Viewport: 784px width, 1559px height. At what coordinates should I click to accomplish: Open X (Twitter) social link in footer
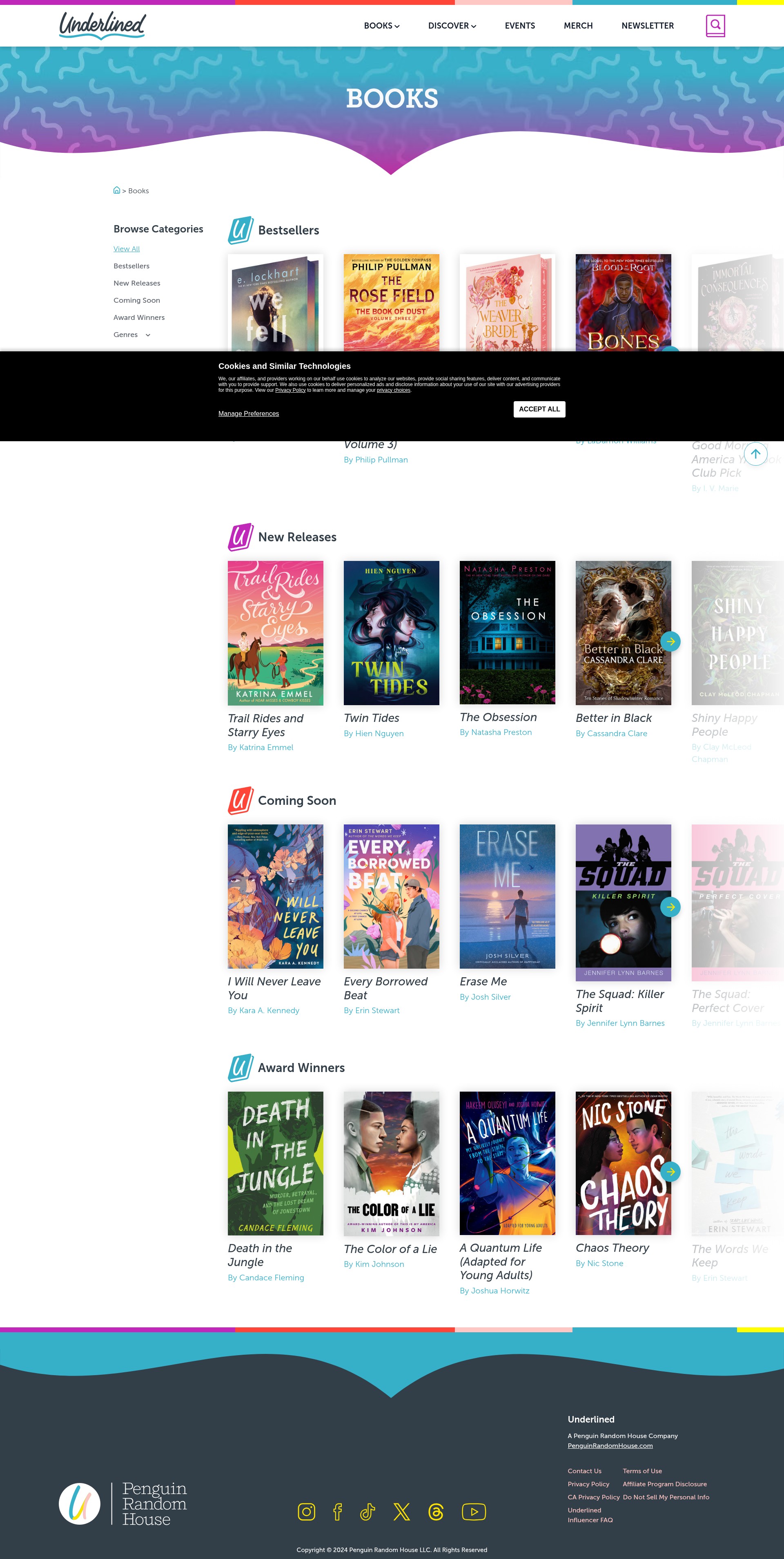[402, 1512]
